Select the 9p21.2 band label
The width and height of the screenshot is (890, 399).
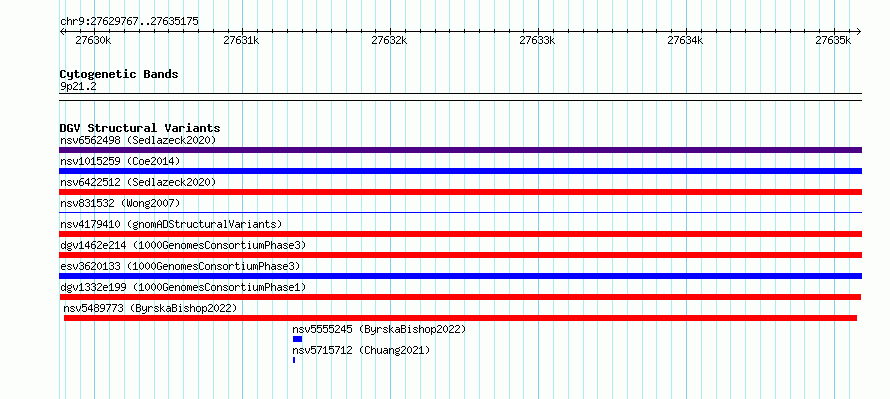point(78,87)
